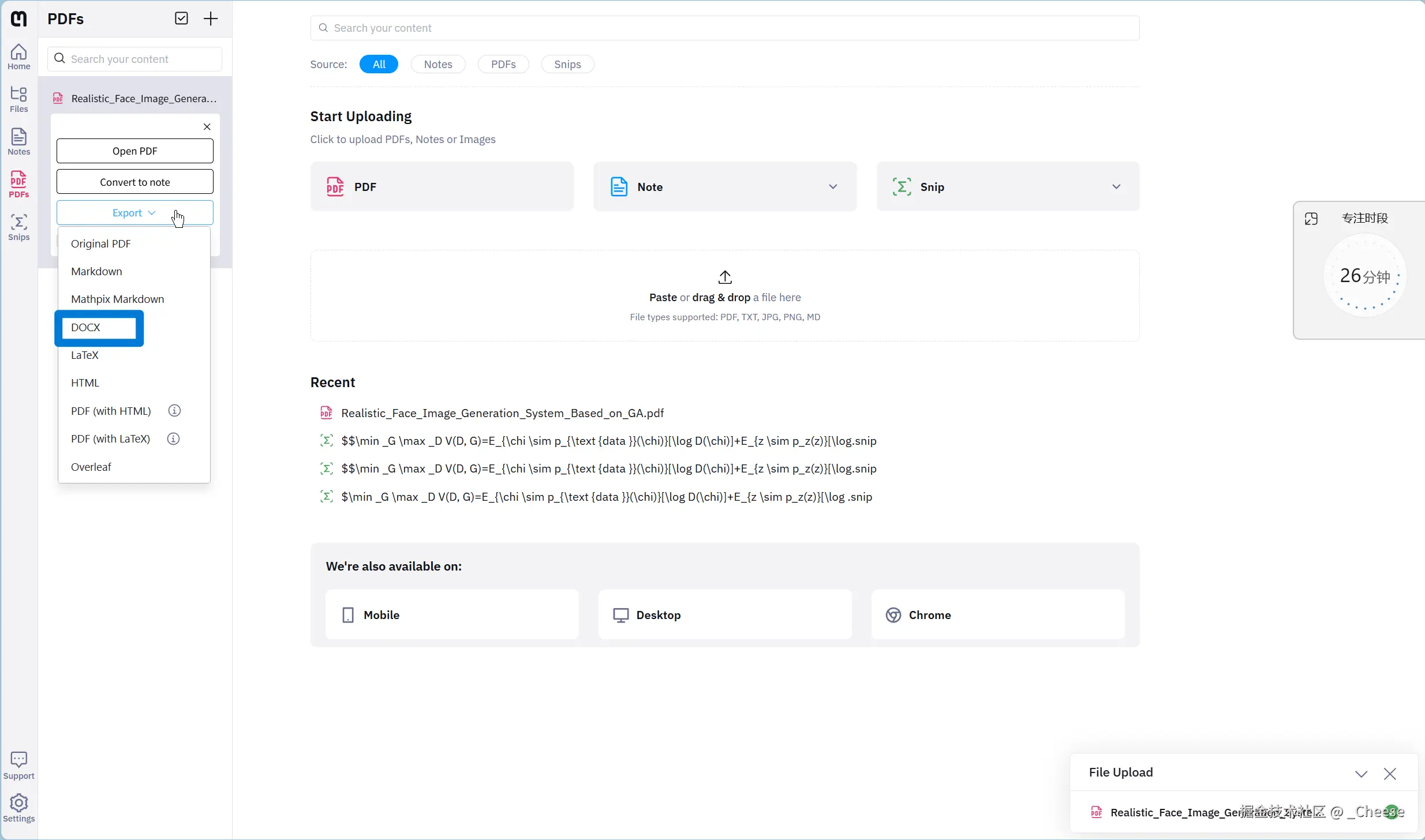Screen dimensions: 1425x840
Task: Click the Open PDF button
Action: (x=134, y=151)
